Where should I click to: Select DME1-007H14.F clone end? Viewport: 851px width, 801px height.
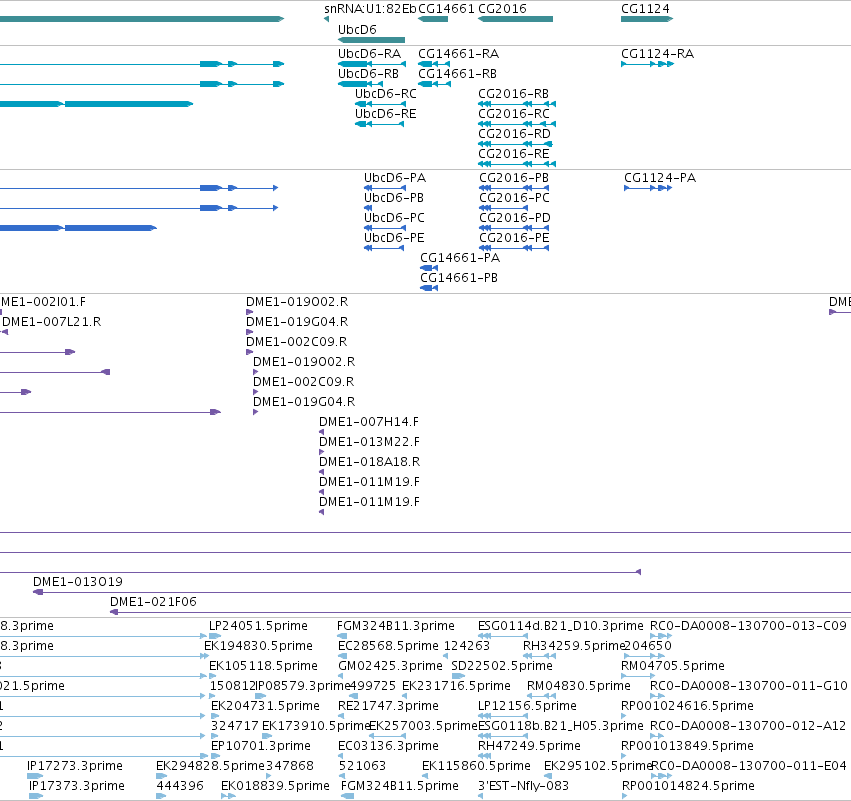pyautogui.click(x=321, y=433)
